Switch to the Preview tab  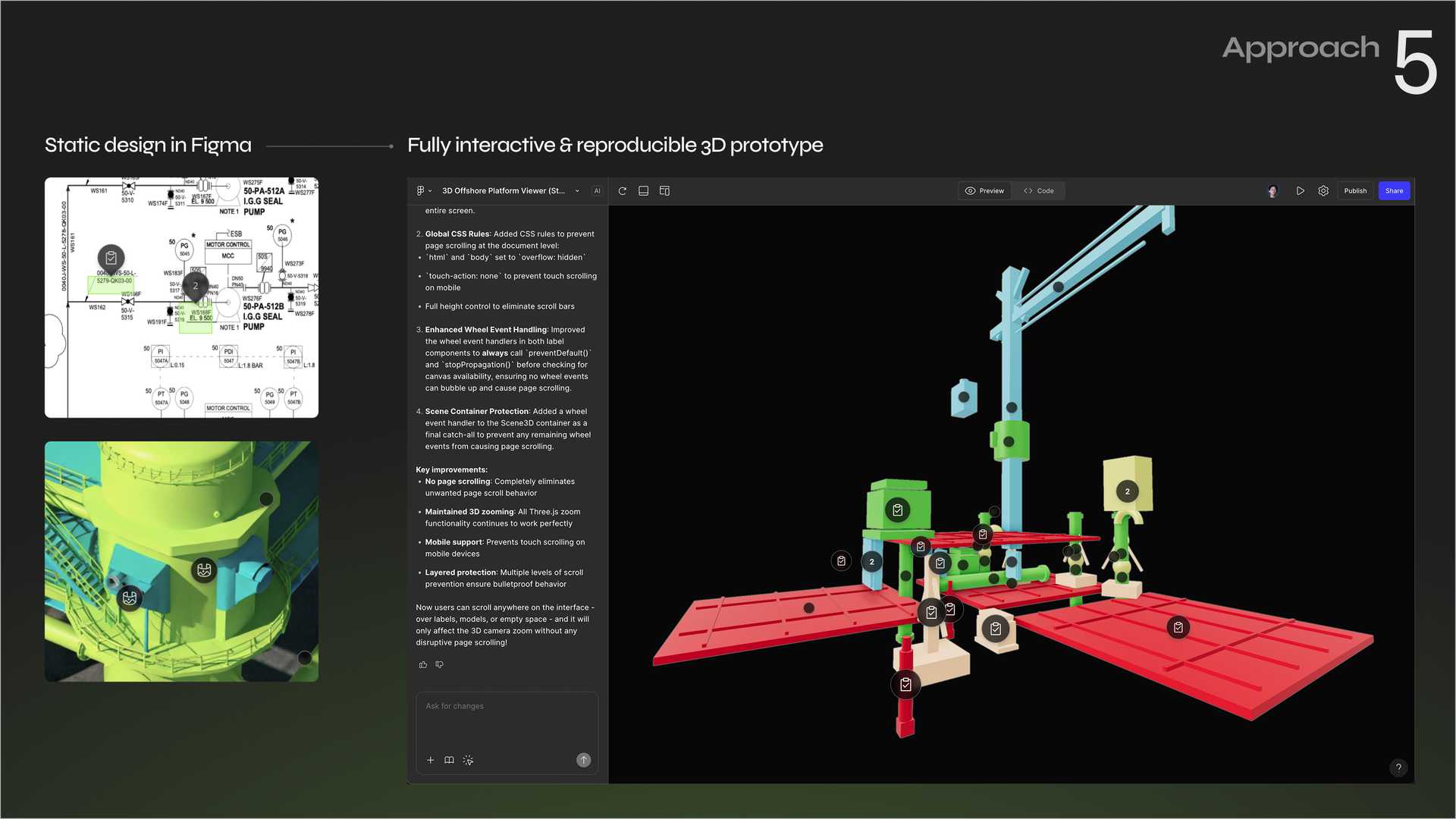pyautogui.click(x=984, y=191)
